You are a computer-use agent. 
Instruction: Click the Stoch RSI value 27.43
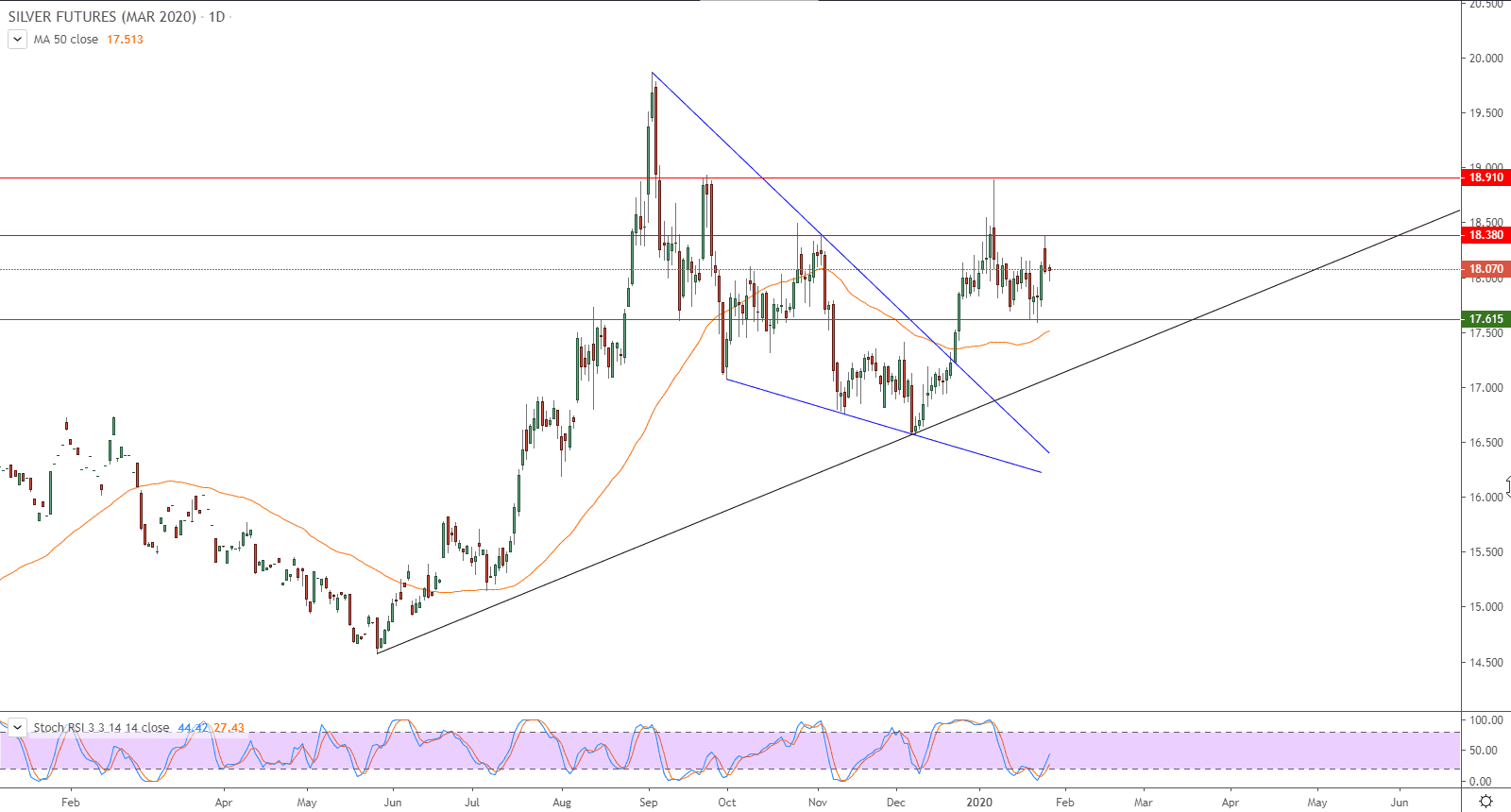coord(229,728)
